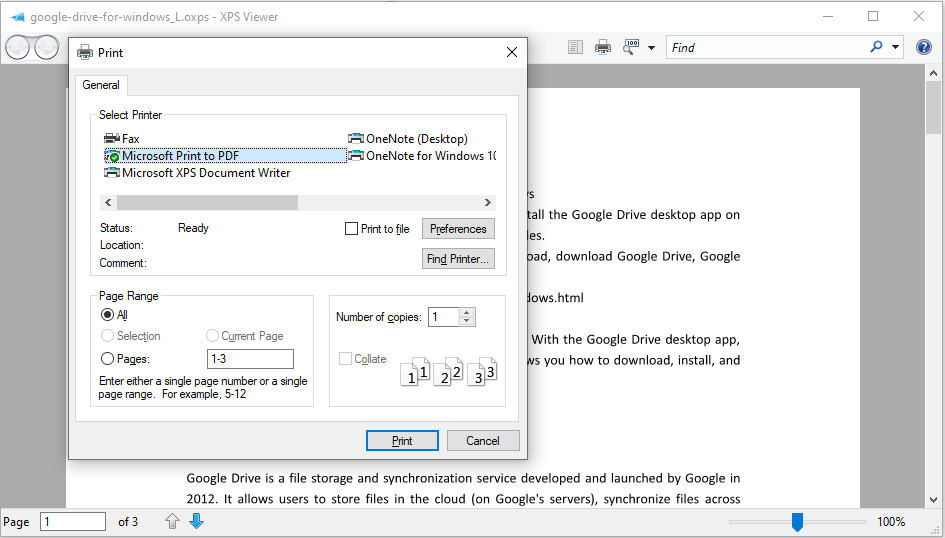
Task: Click the document scroll down arrow
Action: click(x=934, y=500)
